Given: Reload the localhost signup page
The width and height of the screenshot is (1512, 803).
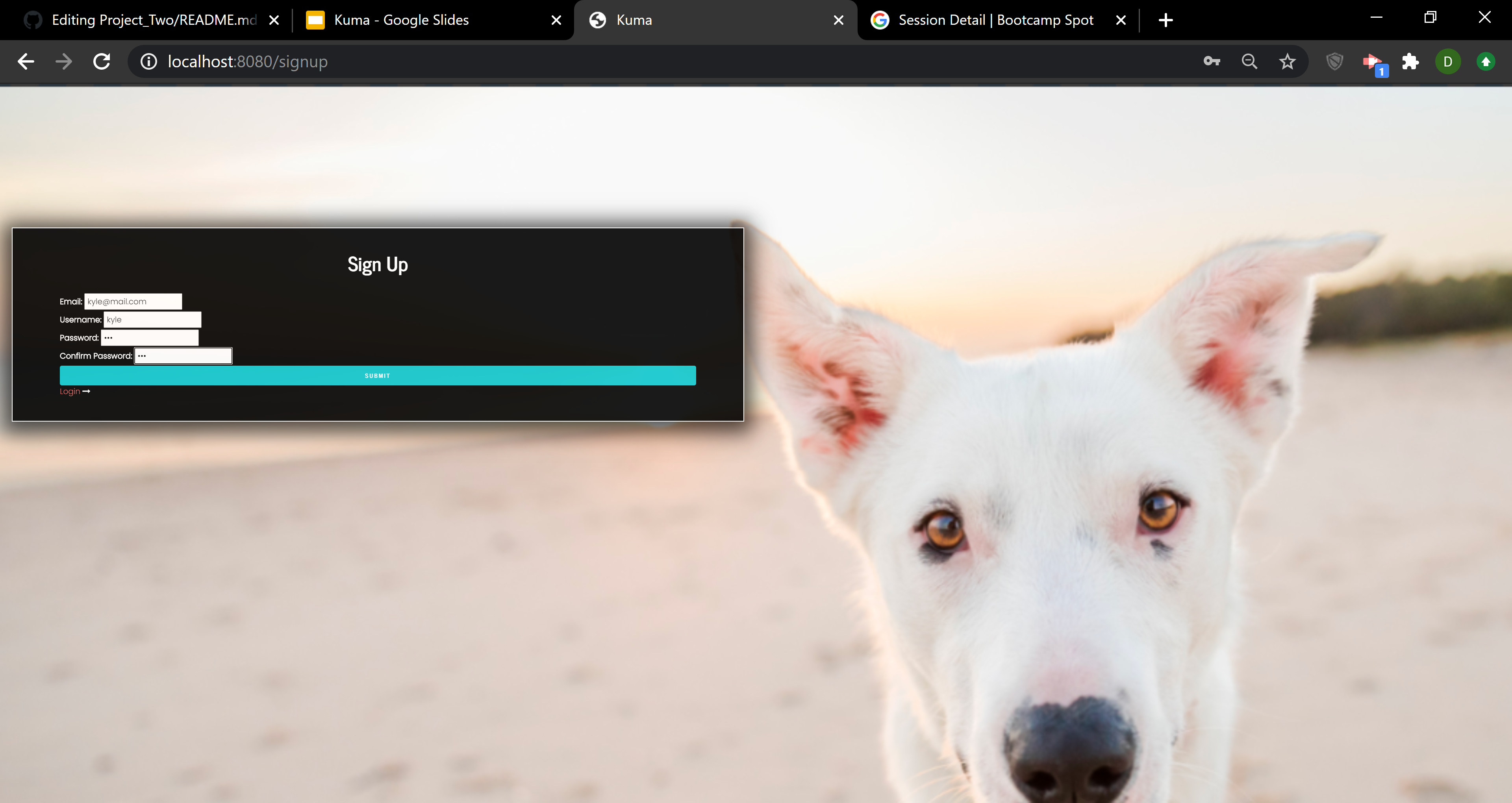Looking at the screenshot, I should (102, 62).
